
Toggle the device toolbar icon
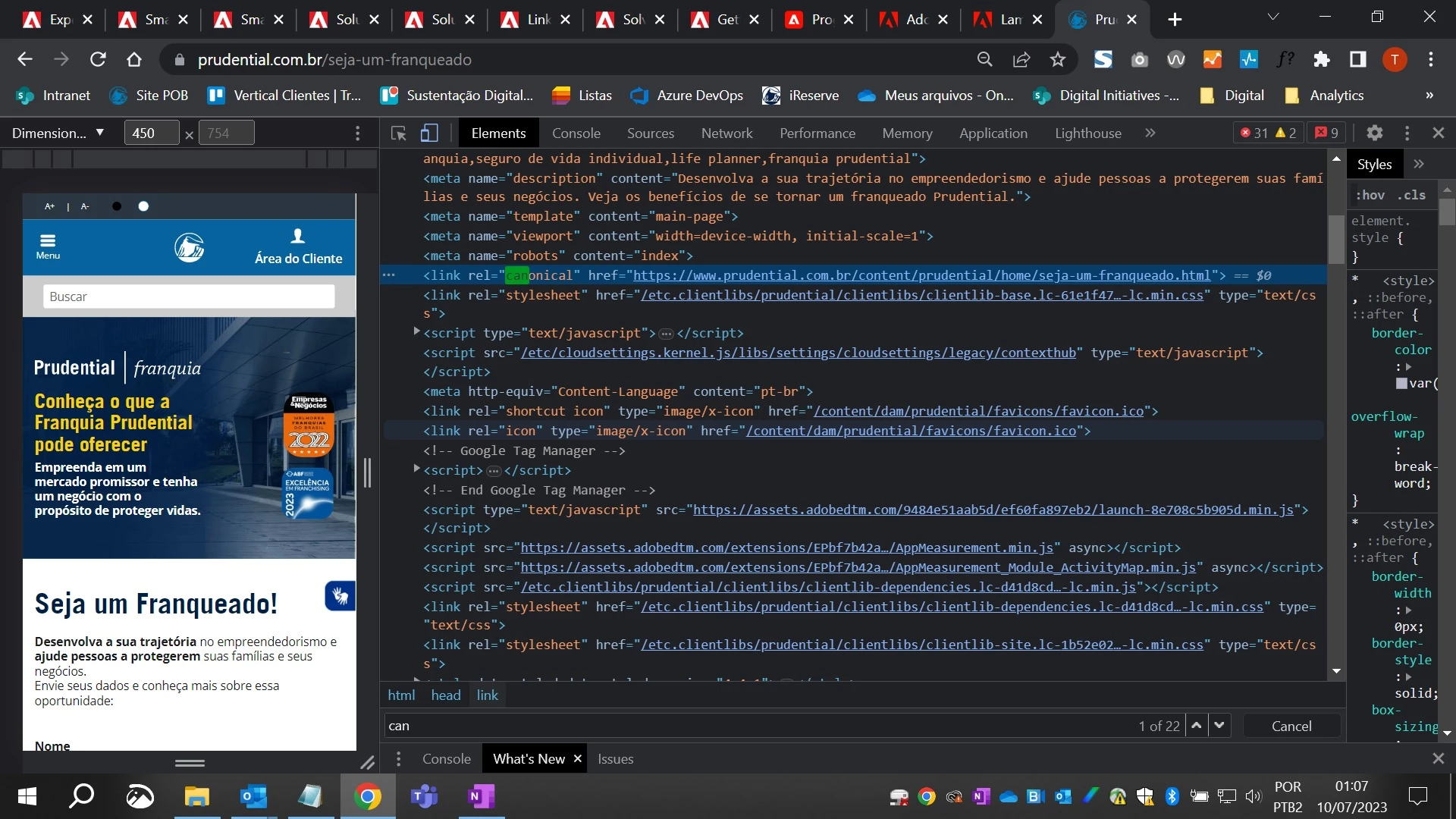tap(429, 133)
